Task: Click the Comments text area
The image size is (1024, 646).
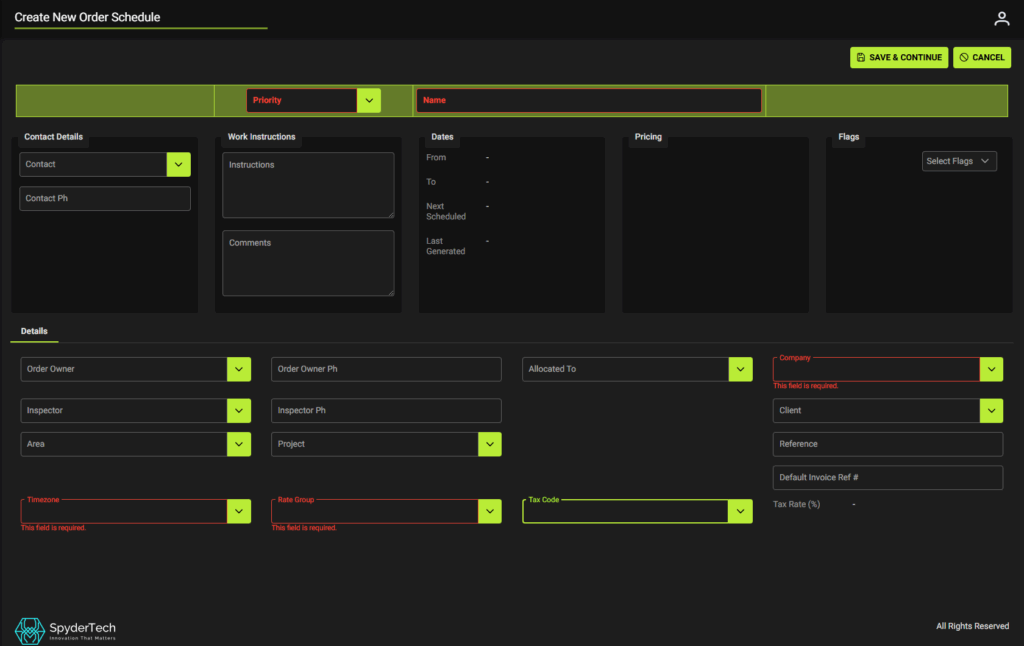Action: click(307, 263)
